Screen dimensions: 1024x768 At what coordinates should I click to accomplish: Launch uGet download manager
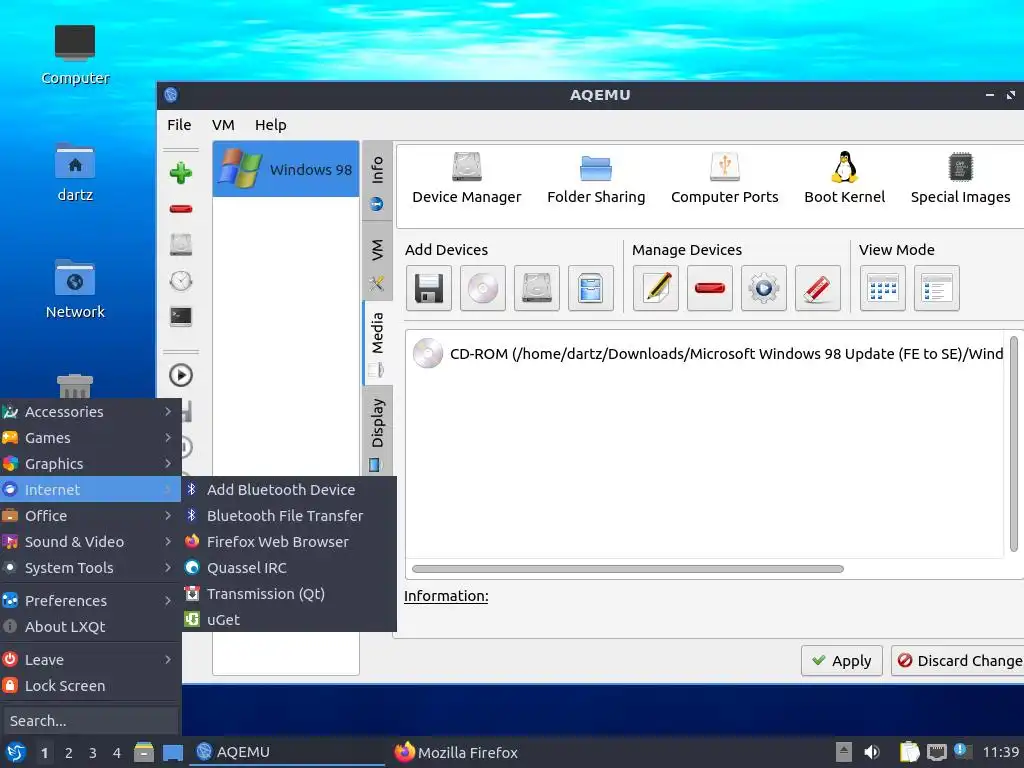[289, 620]
